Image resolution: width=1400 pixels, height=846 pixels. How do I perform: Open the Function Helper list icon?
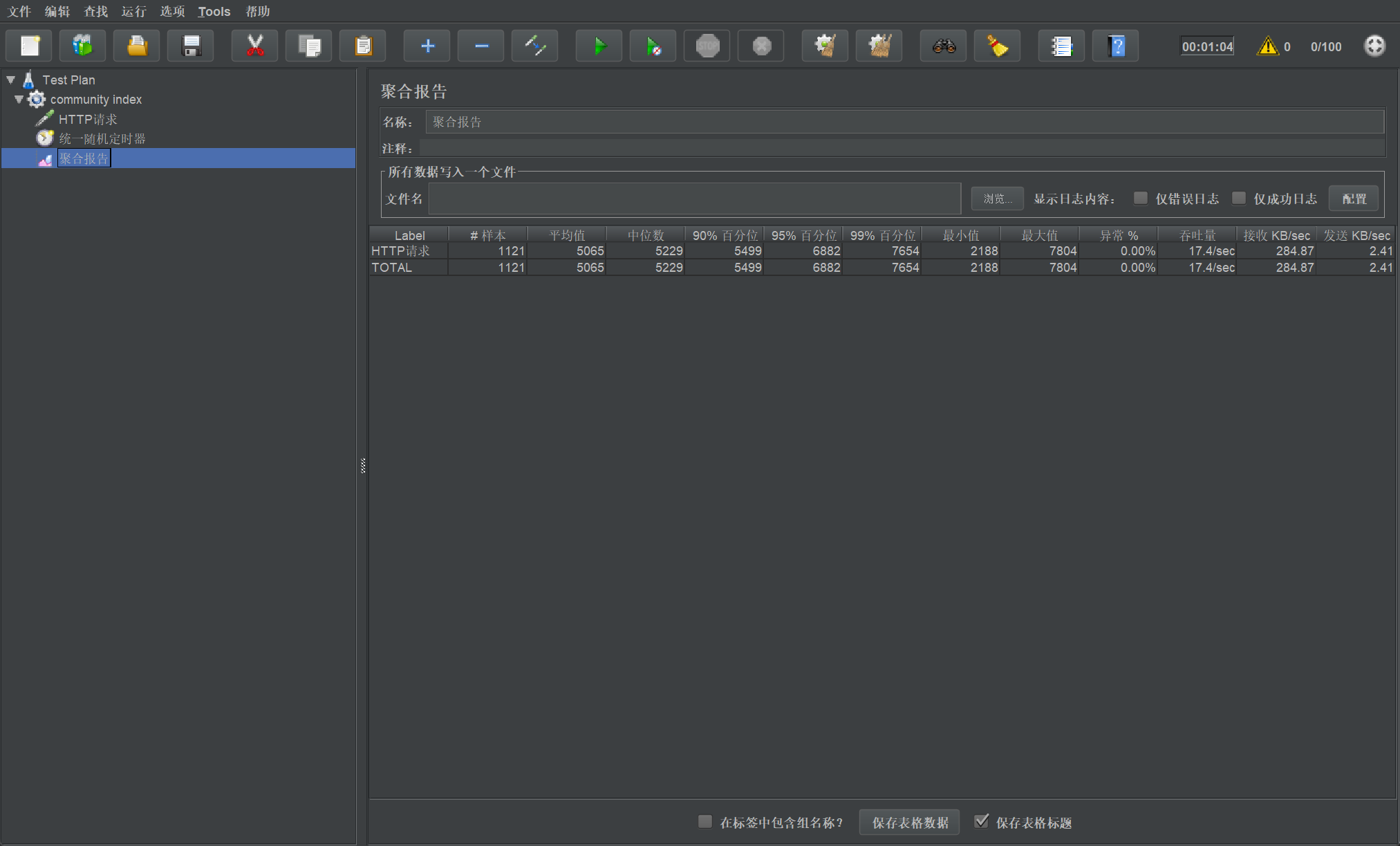pos(1061,46)
